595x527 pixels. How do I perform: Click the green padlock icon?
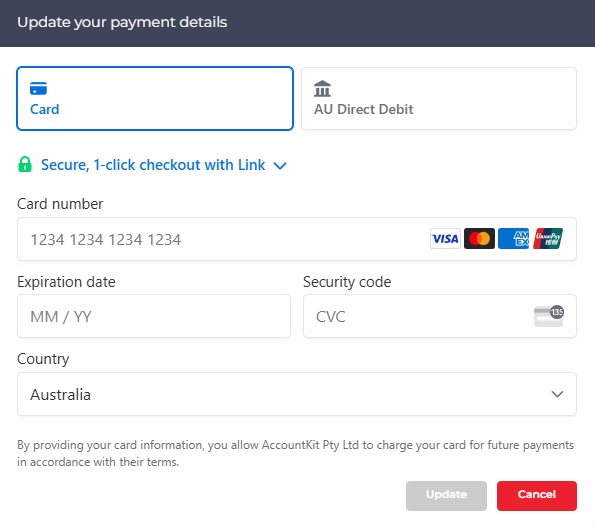(25, 164)
